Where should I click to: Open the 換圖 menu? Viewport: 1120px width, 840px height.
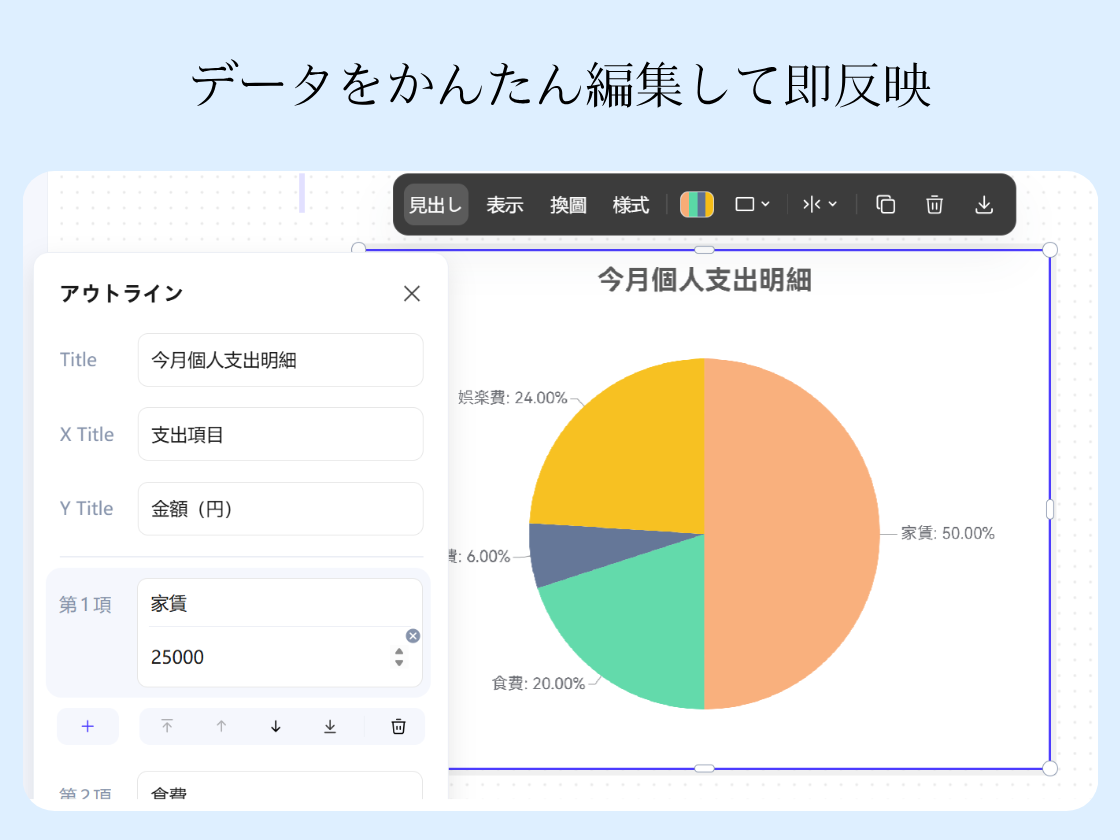tap(567, 204)
